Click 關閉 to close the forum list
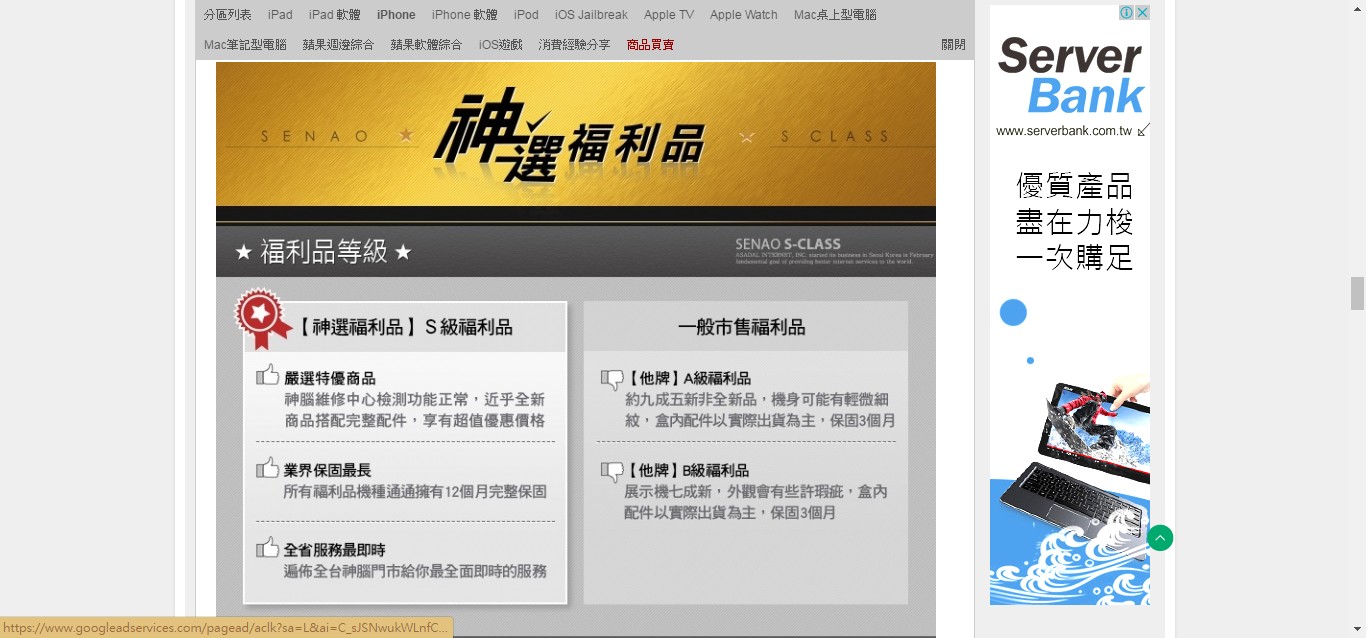1366x638 pixels. pyautogui.click(x=953, y=45)
